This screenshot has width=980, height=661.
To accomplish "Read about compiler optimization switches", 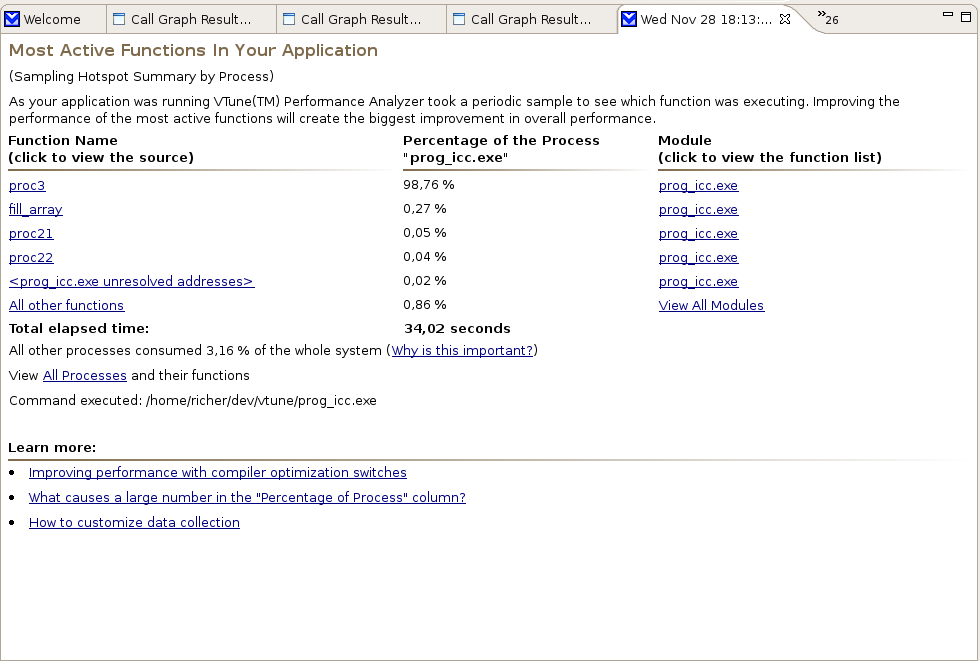I will (217, 472).
